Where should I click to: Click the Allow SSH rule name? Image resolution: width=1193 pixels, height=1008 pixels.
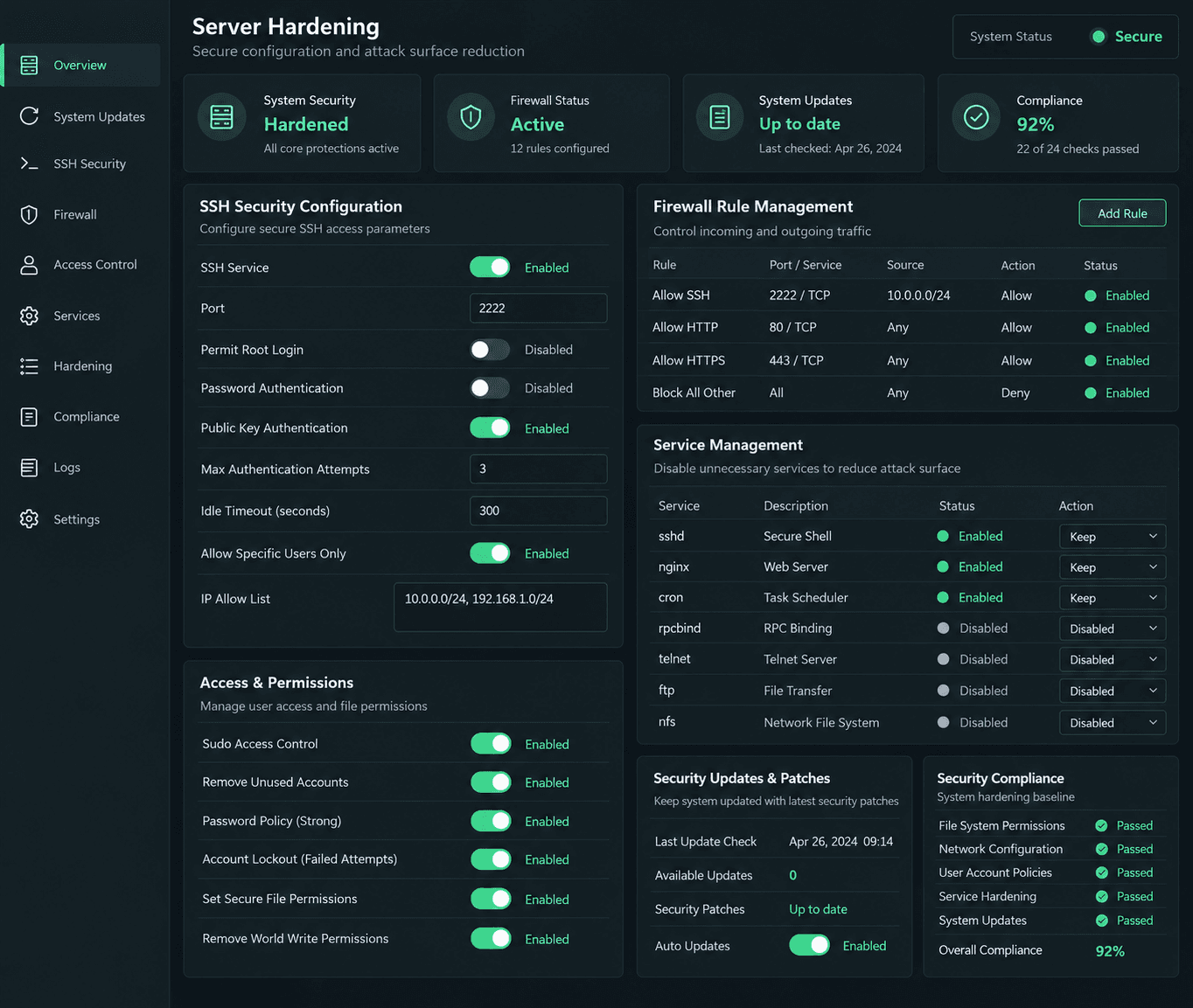click(x=681, y=295)
